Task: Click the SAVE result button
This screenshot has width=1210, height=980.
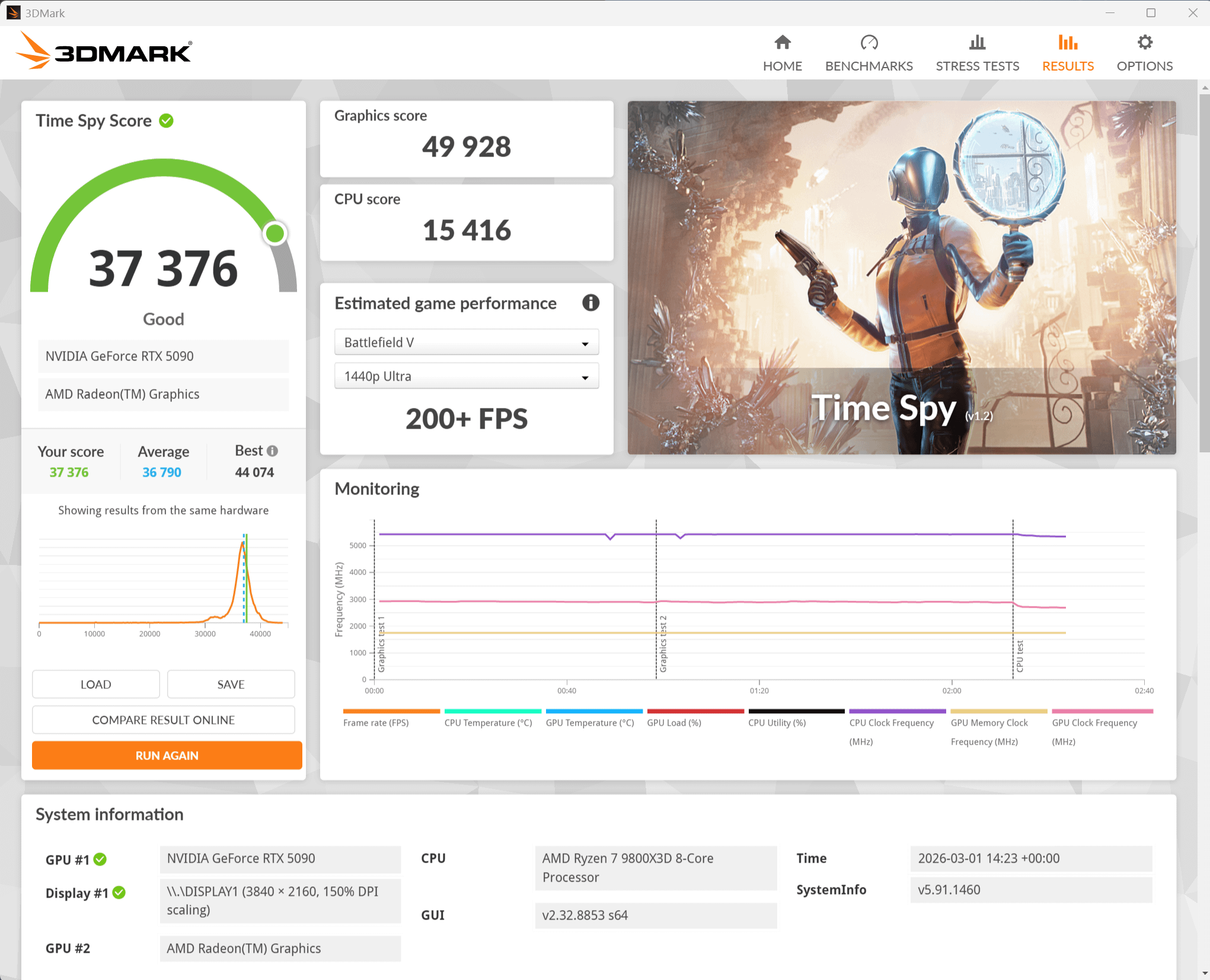Action: pyautogui.click(x=231, y=684)
